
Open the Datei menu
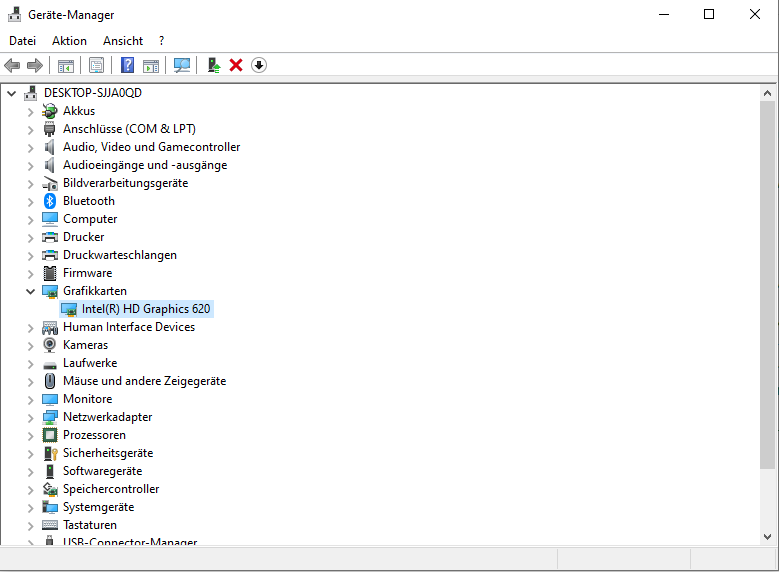pyautogui.click(x=22, y=41)
